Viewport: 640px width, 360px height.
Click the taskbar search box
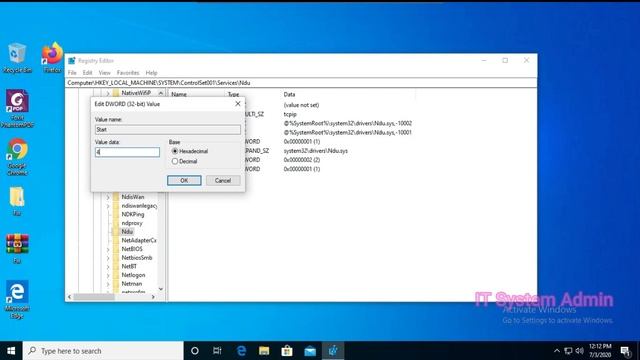point(103,351)
